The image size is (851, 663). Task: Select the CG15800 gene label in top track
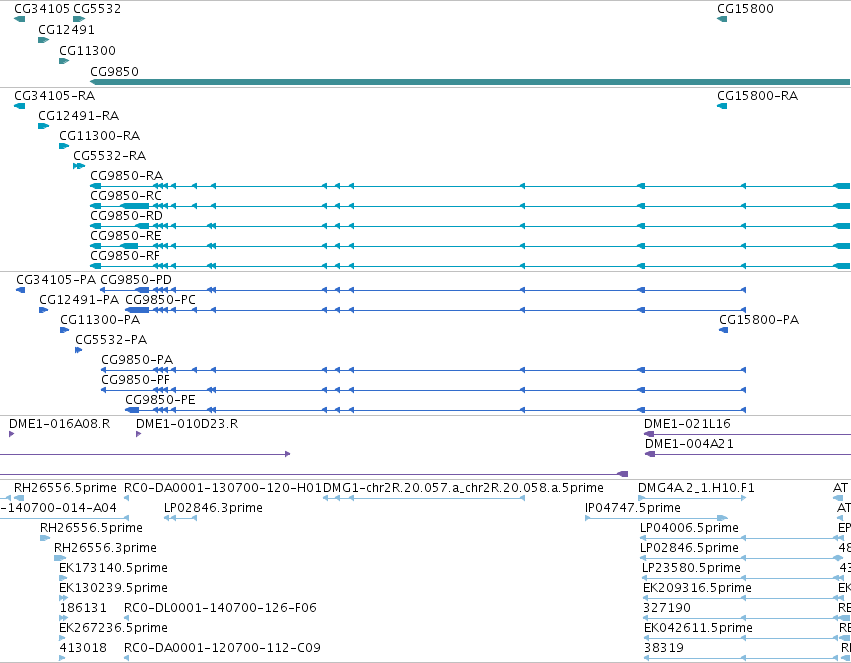(x=745, y=9)
